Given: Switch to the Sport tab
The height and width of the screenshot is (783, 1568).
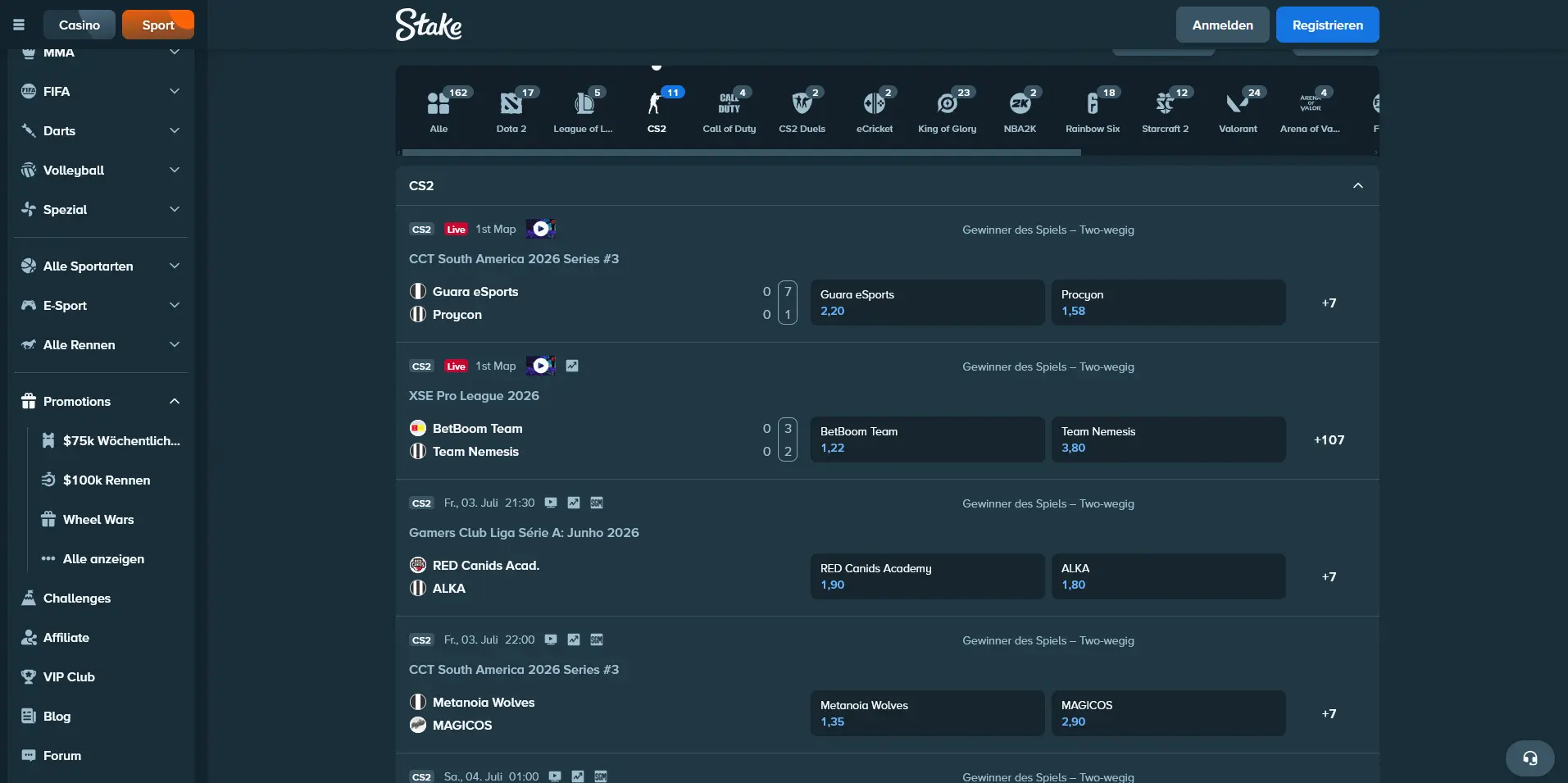Looking at the screenshot, I should pyautogui.click(x=158, y=25).
